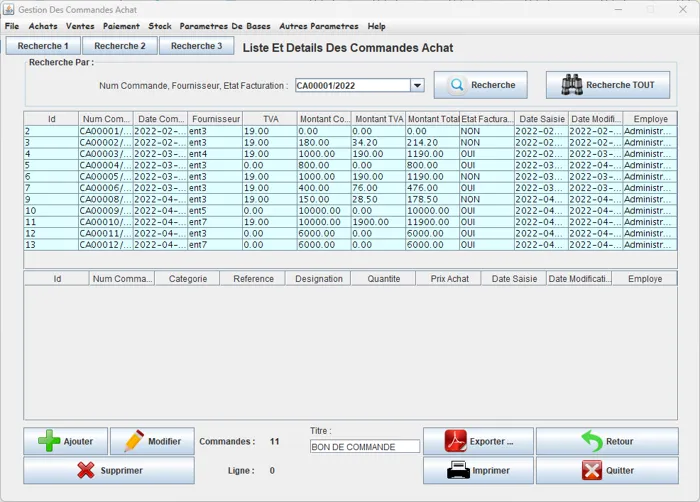700x502 pixels.
Task: Switch to the Recherche 3 tab
Action: pos(196,46)
